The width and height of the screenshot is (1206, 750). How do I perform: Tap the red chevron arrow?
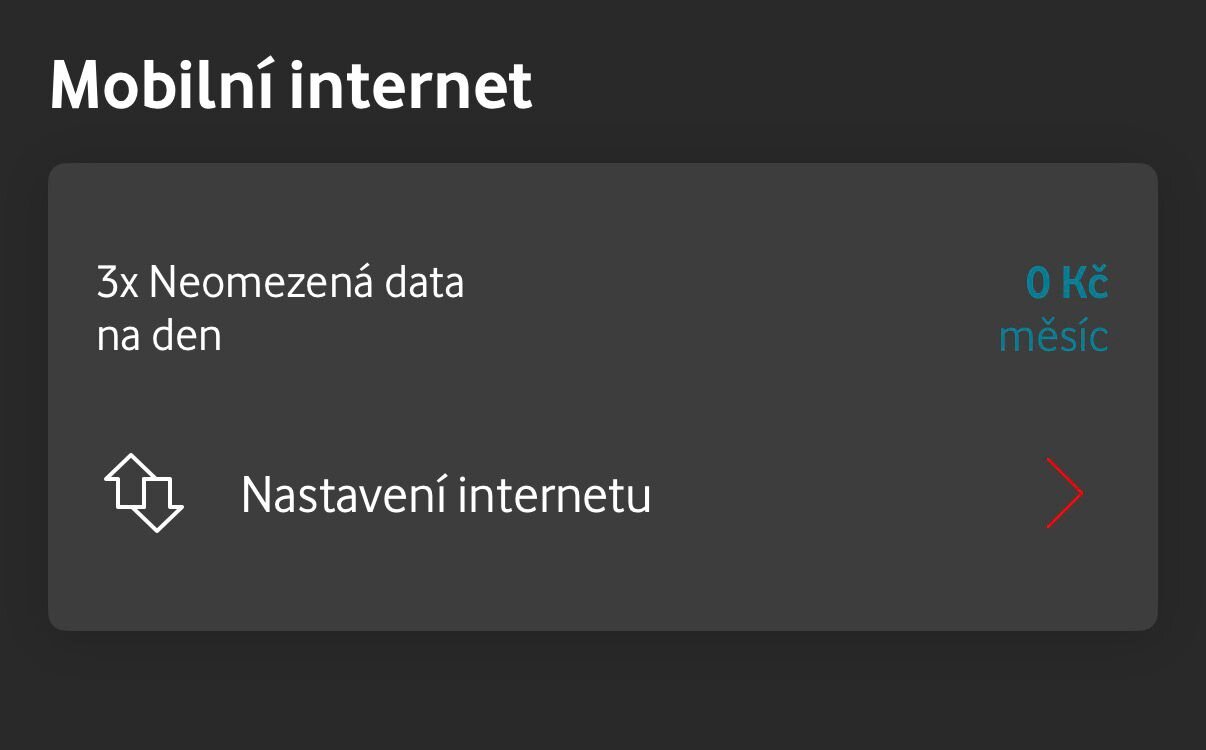click(x=1065, y=493)
